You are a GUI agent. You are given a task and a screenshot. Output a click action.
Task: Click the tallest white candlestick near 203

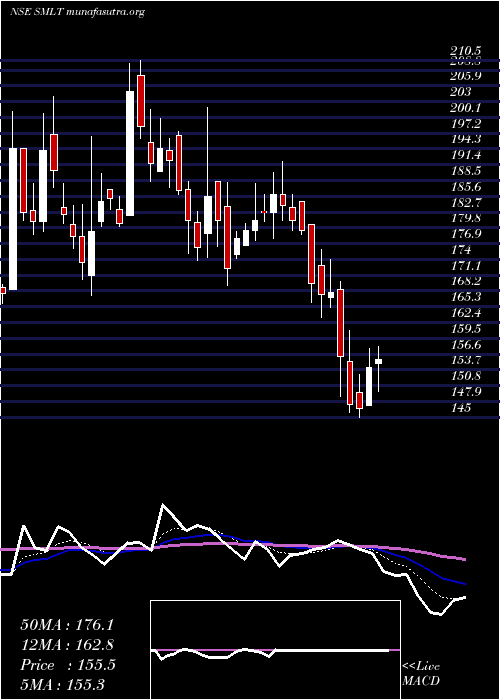(x=130, y=154)
